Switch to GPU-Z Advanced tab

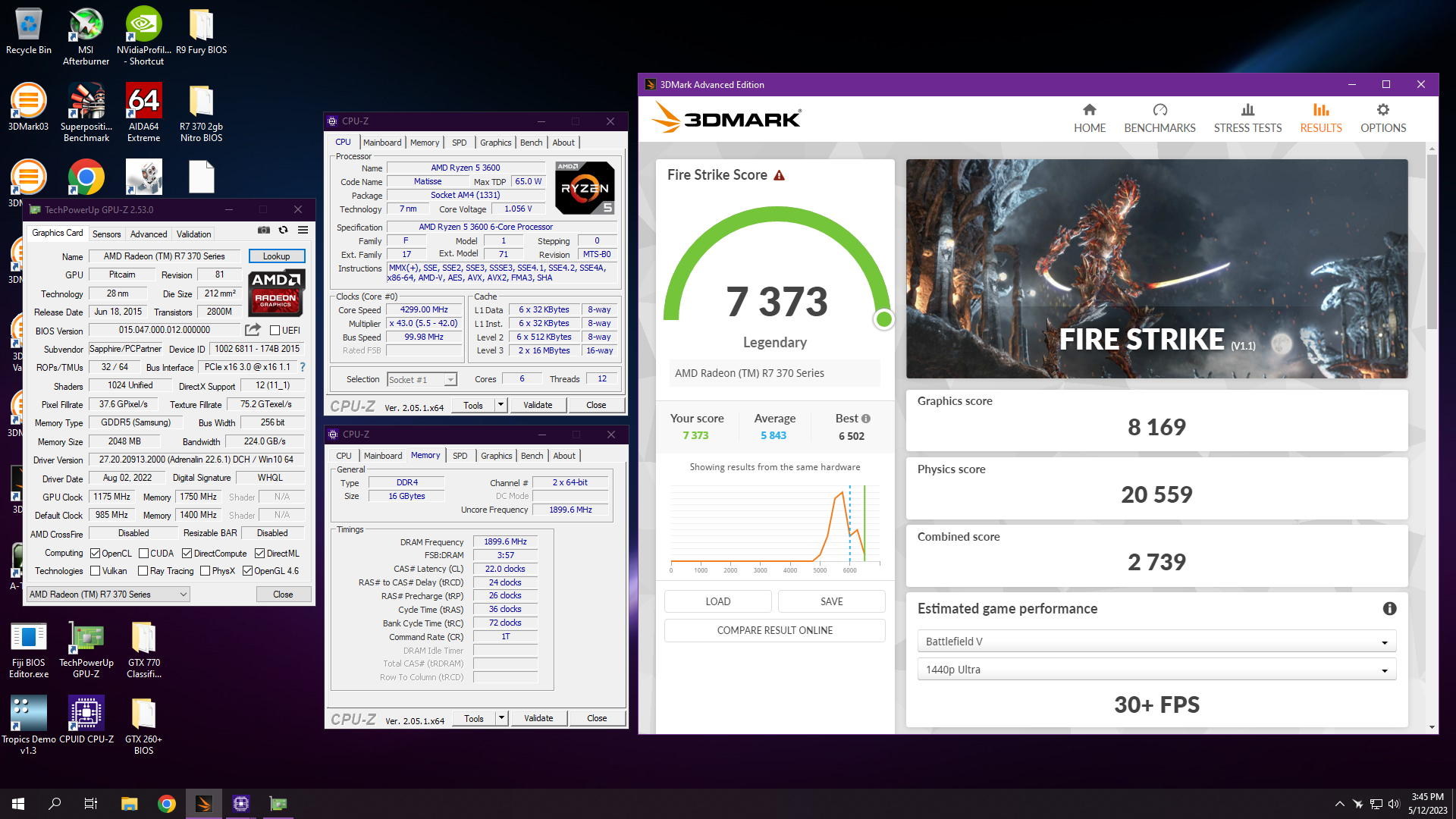pyautogui.click(x=149, y=234)
